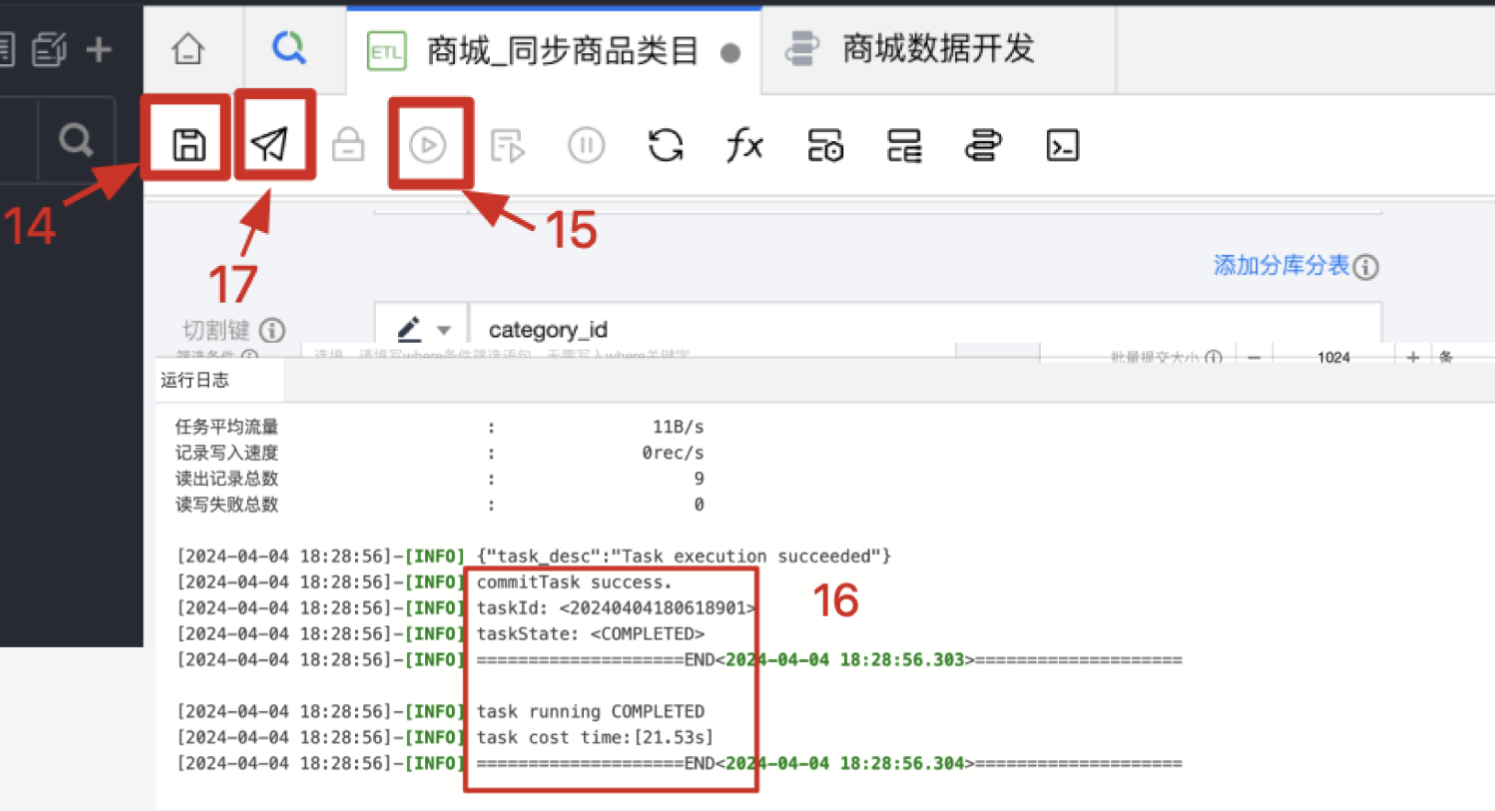This screenshot has width=1495, height=811.
Task: Click the run-selected script icon
Action: tap(508, 146)
